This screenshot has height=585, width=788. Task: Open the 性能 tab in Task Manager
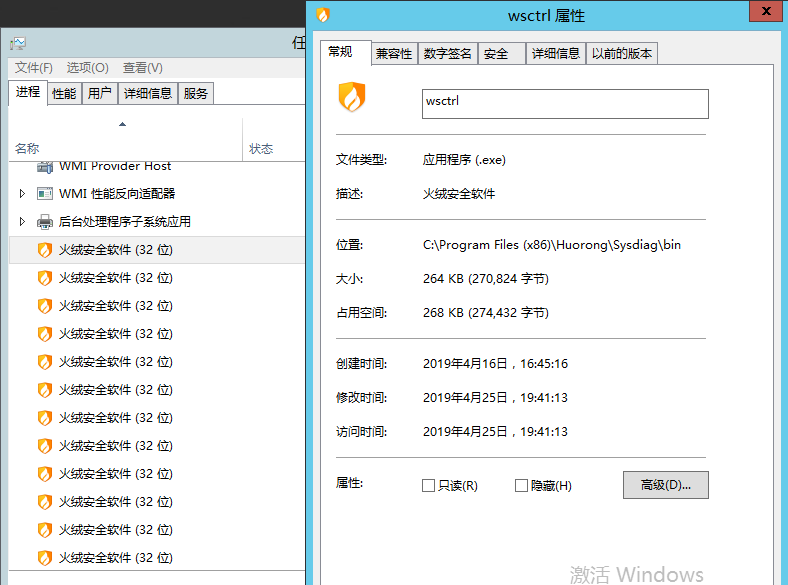(x=64, y=93)
